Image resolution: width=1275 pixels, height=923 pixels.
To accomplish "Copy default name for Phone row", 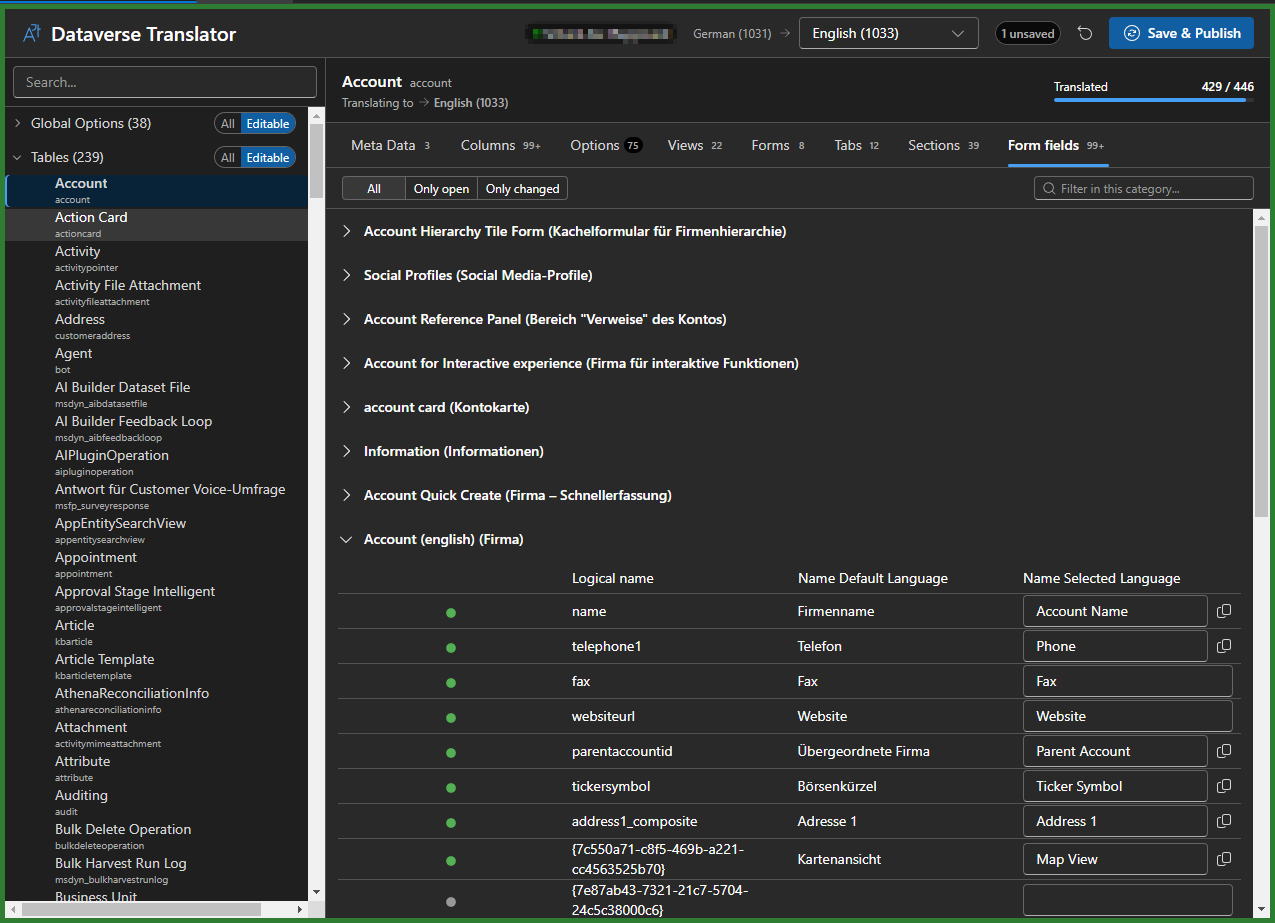I will coord(1224,646).
